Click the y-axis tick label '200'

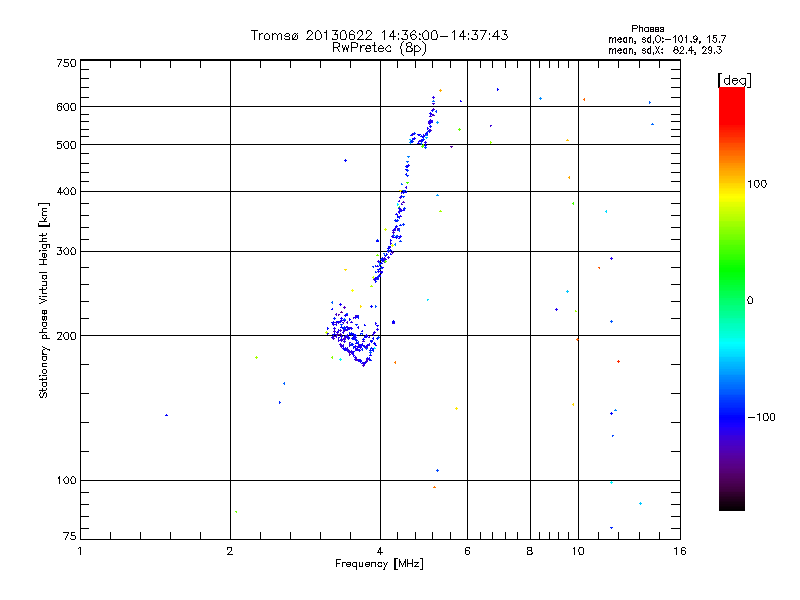point(66,336)
